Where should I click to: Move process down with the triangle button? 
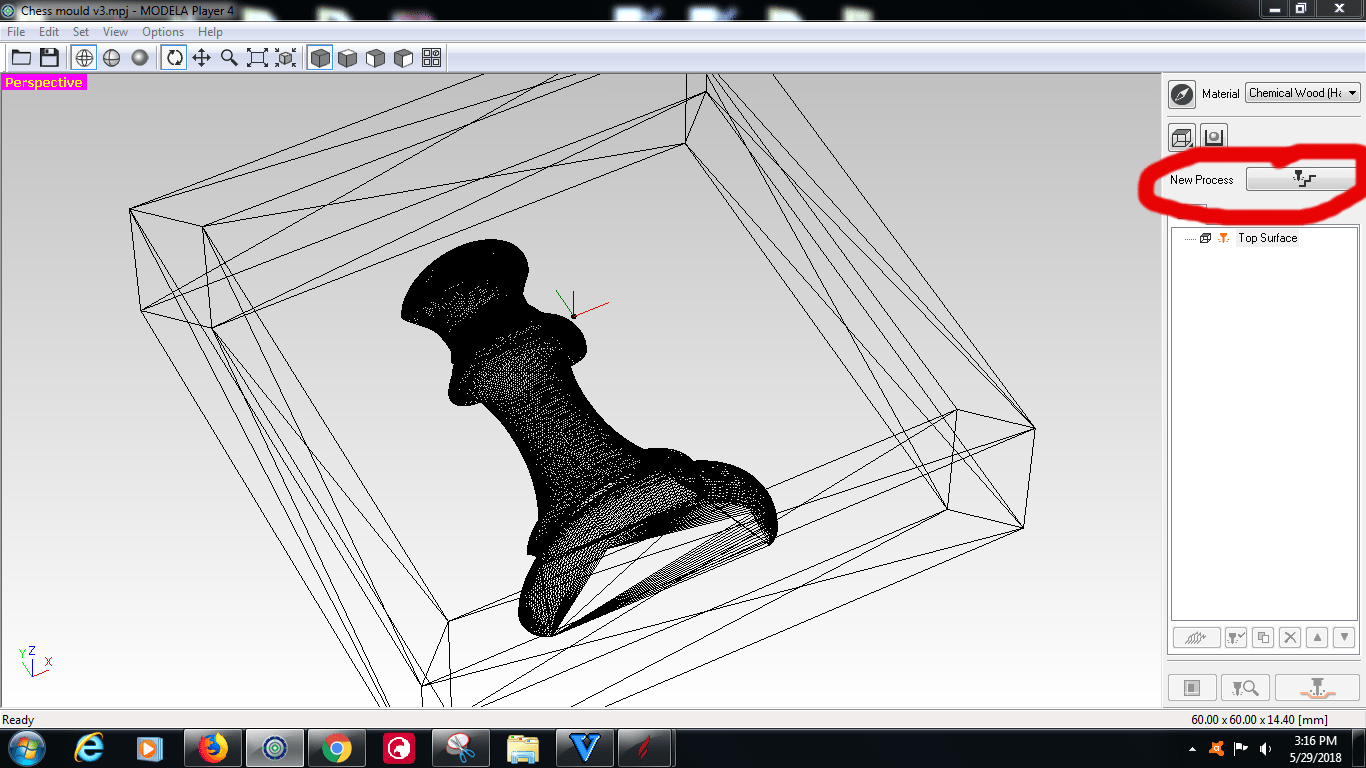(1344, 637)
